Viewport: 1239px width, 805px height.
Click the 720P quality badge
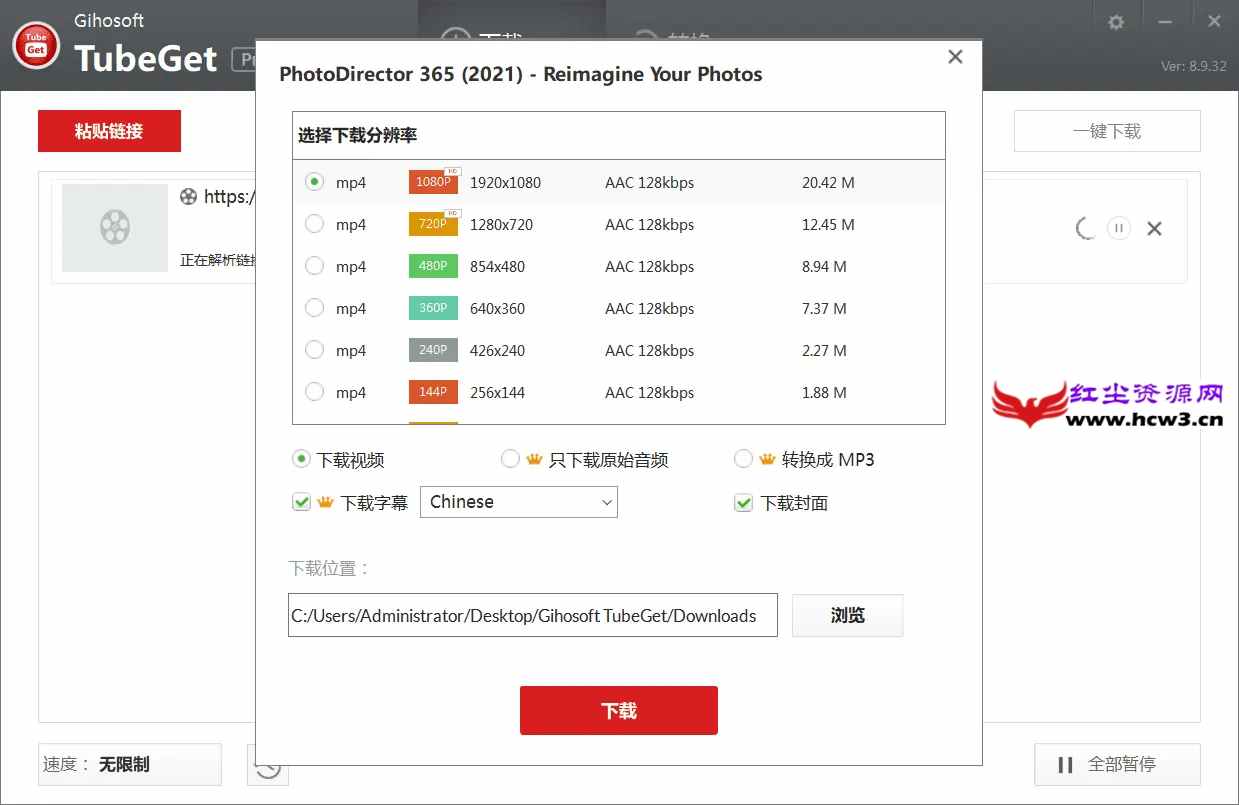click(433, 224)
